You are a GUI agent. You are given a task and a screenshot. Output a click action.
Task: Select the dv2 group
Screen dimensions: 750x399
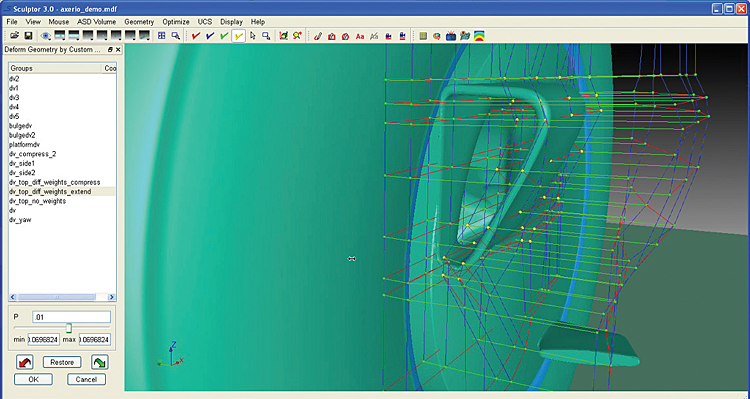click(x=62, y=79)
